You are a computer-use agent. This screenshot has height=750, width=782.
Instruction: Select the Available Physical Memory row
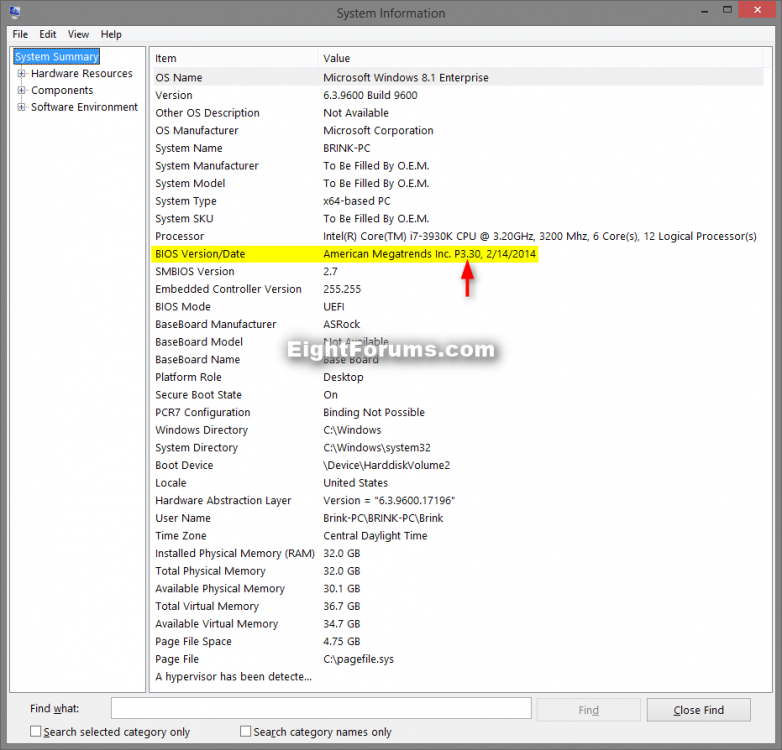(x=457, y=588)
